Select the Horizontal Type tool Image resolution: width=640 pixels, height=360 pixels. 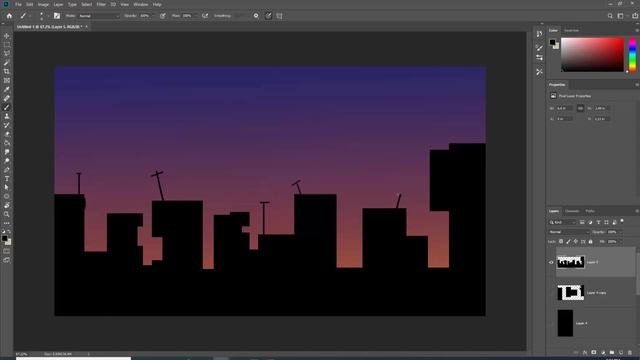click(x=7, y=179)
